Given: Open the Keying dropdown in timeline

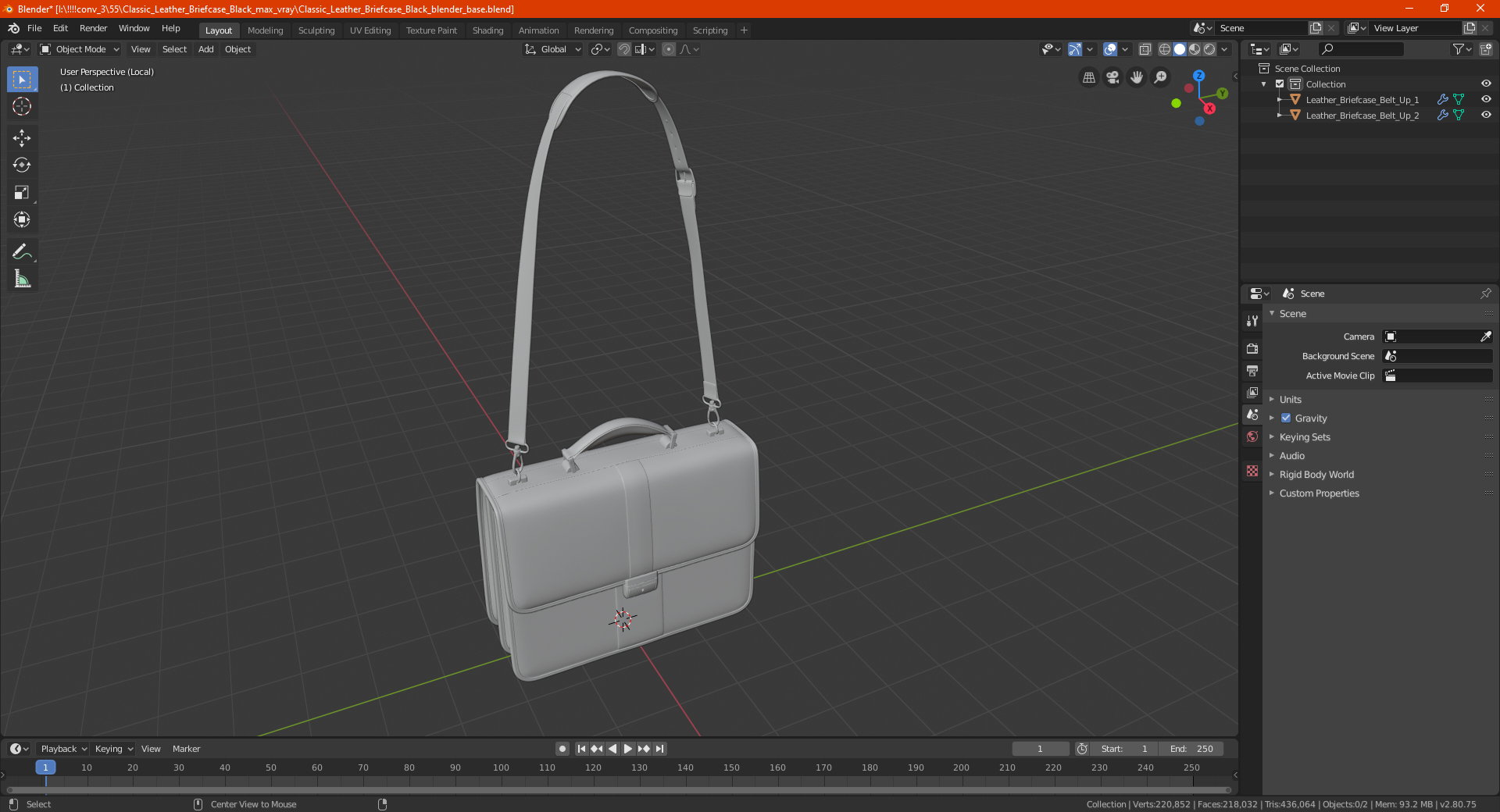Looking at the screenshot, I should pos(114,749).
